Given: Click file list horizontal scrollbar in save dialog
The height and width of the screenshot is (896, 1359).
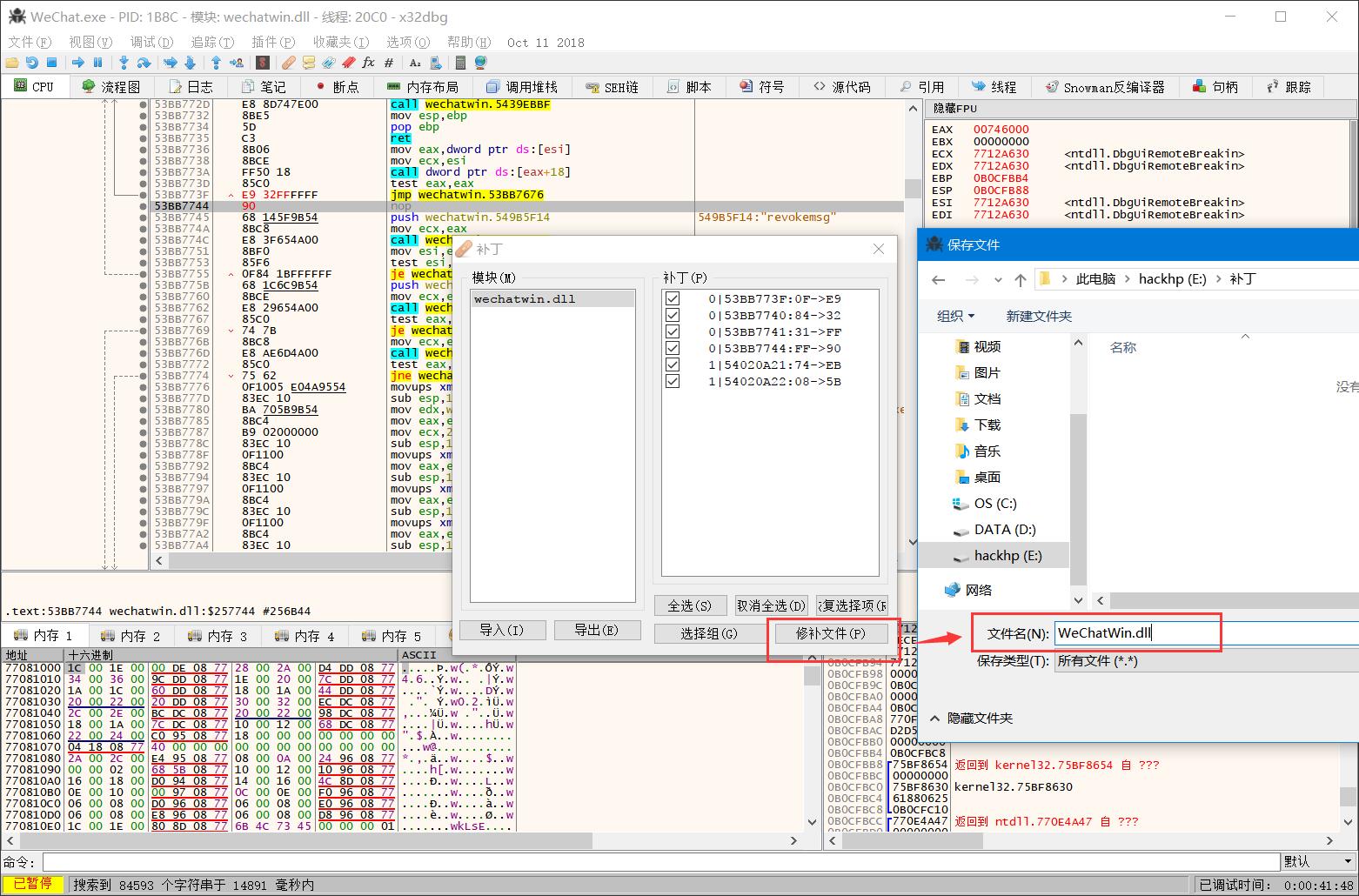Looking at the screenshot, I should (1234, 600).
